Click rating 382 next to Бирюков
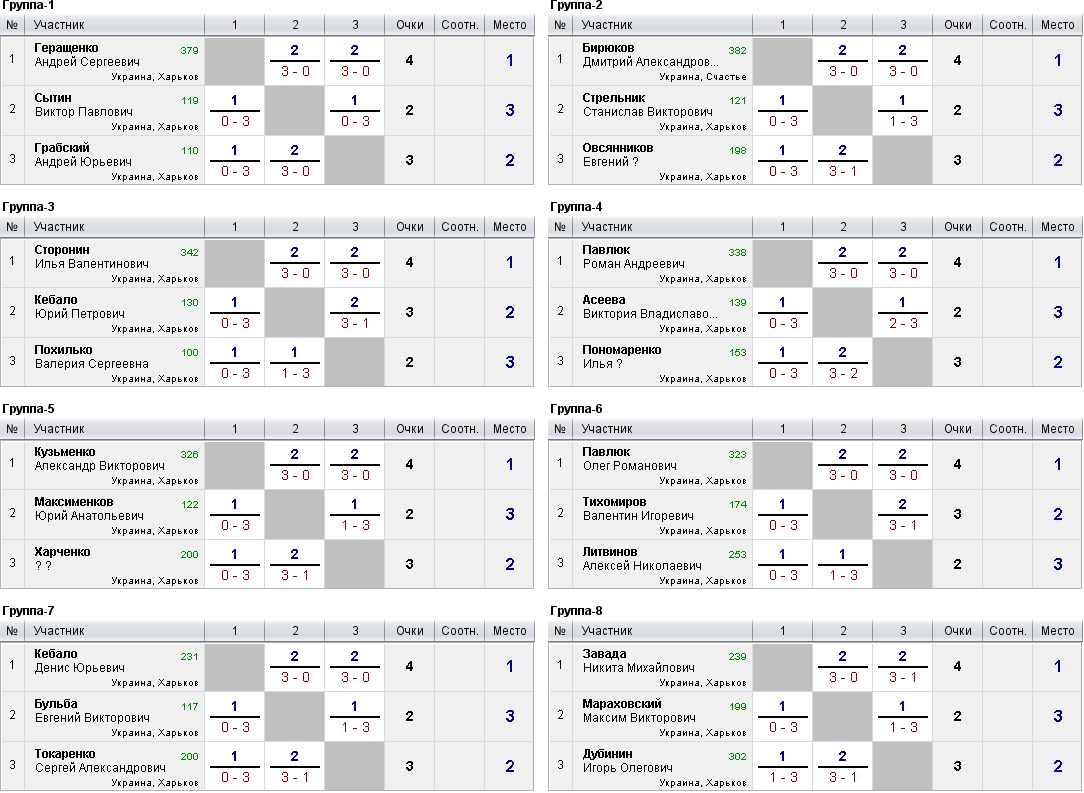This screenshot has height=793, width=1084. 737,50
